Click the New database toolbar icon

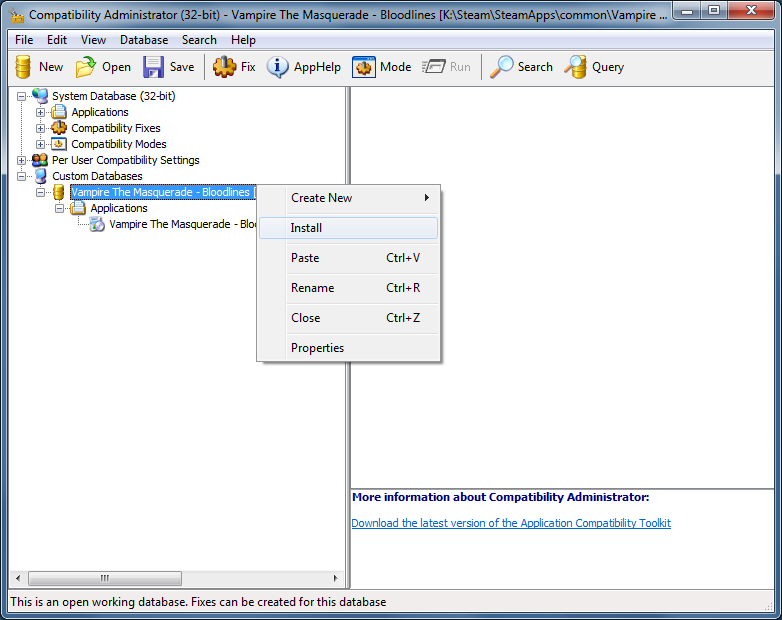(x=23, y=67)
